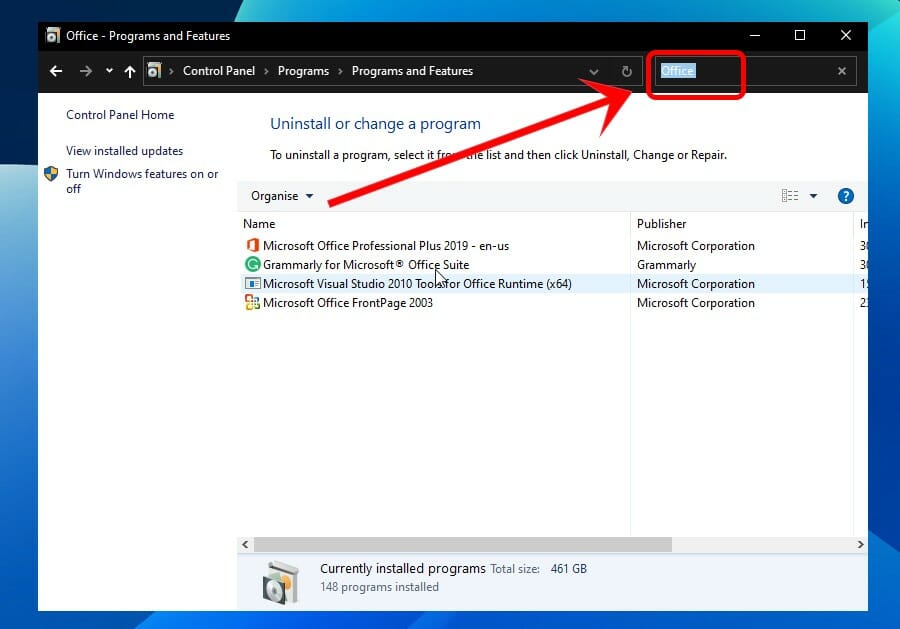Open Turn Windows features on or off
Viewport: 900px width, 629px height.
pyautogui.click(x=142, y=181)
